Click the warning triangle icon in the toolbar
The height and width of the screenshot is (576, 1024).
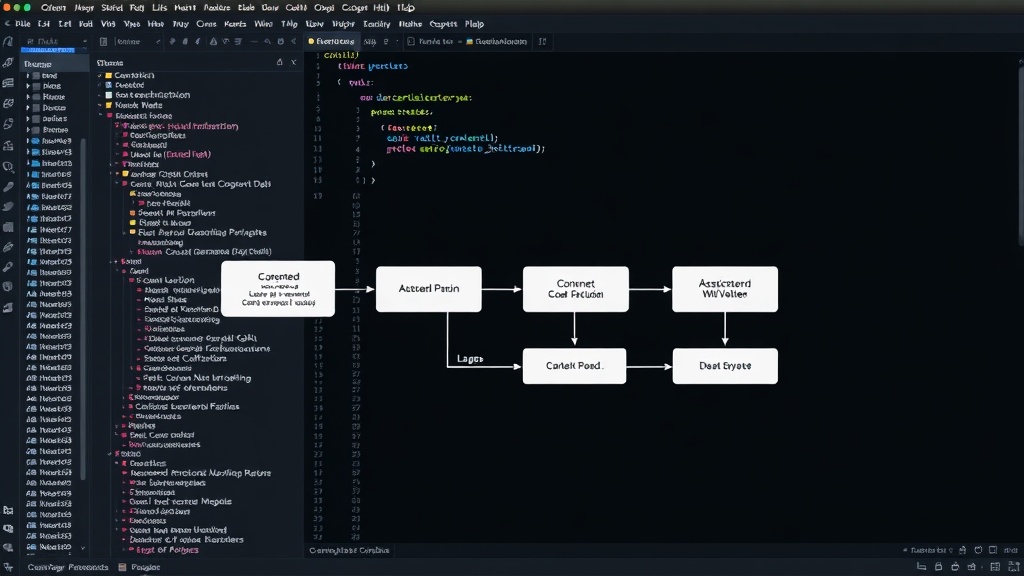coord(213,41)
